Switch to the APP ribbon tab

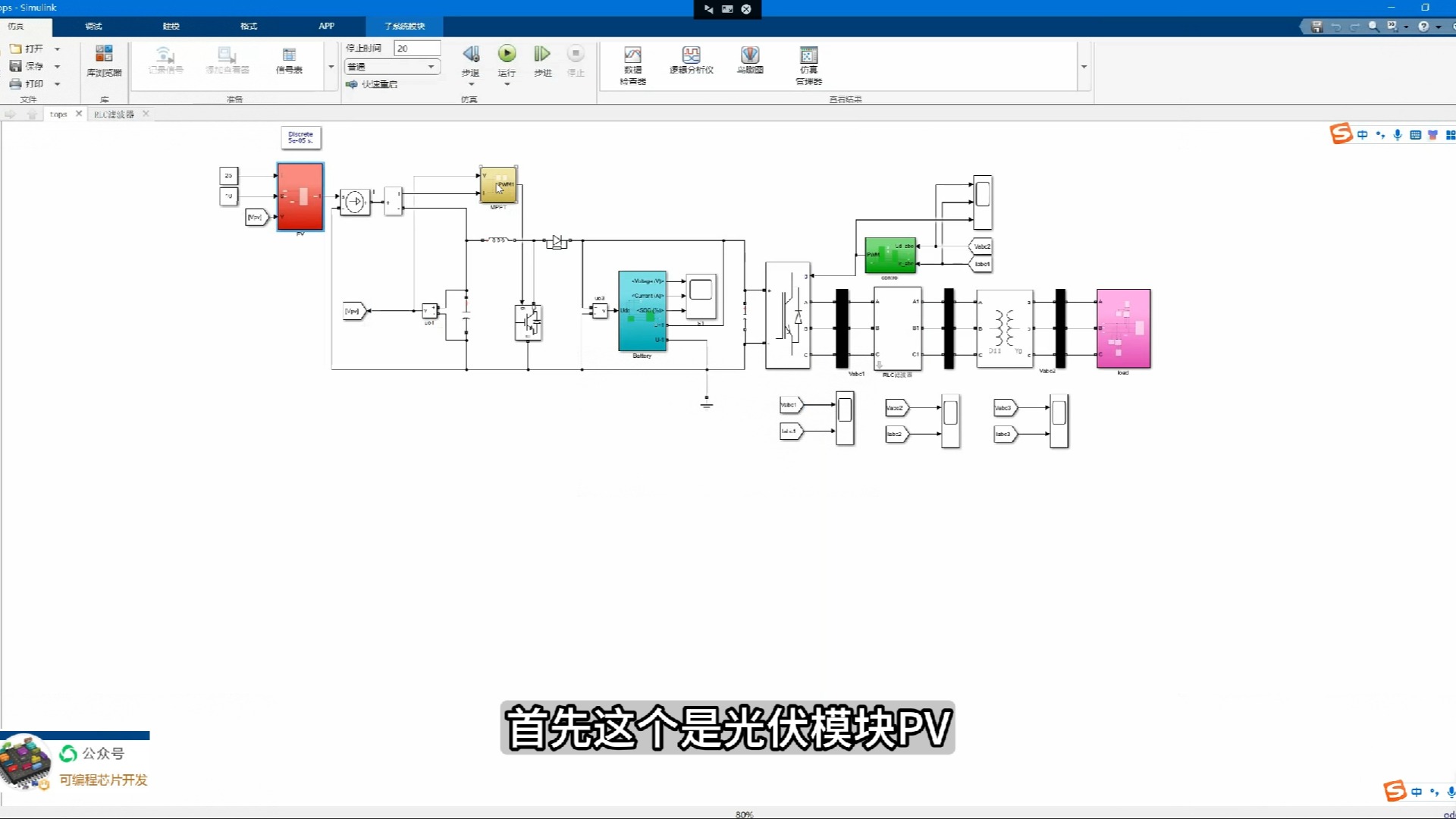point(327,26)
